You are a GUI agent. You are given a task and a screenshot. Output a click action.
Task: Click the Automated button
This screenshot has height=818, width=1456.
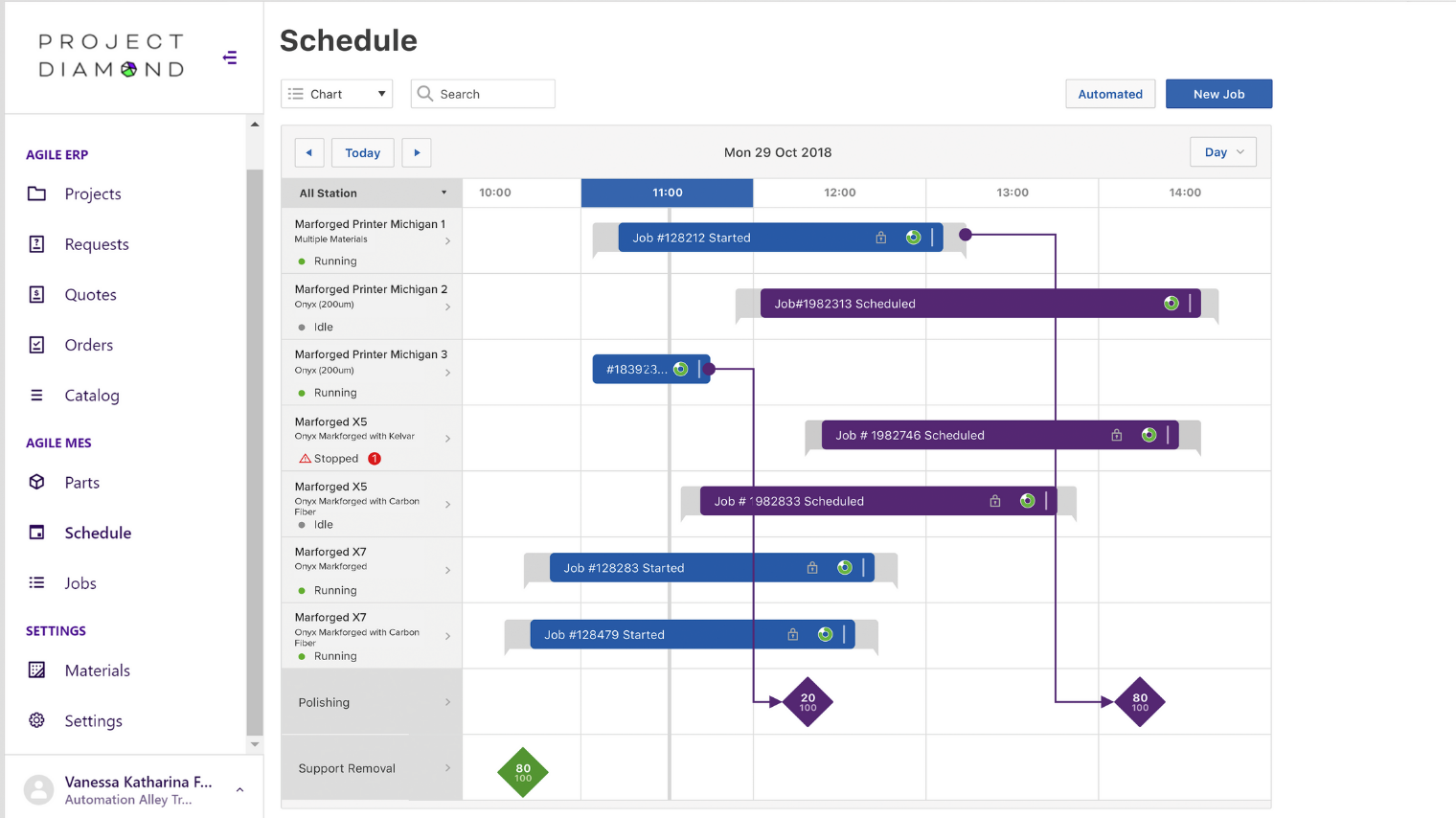click(1110, 94)
